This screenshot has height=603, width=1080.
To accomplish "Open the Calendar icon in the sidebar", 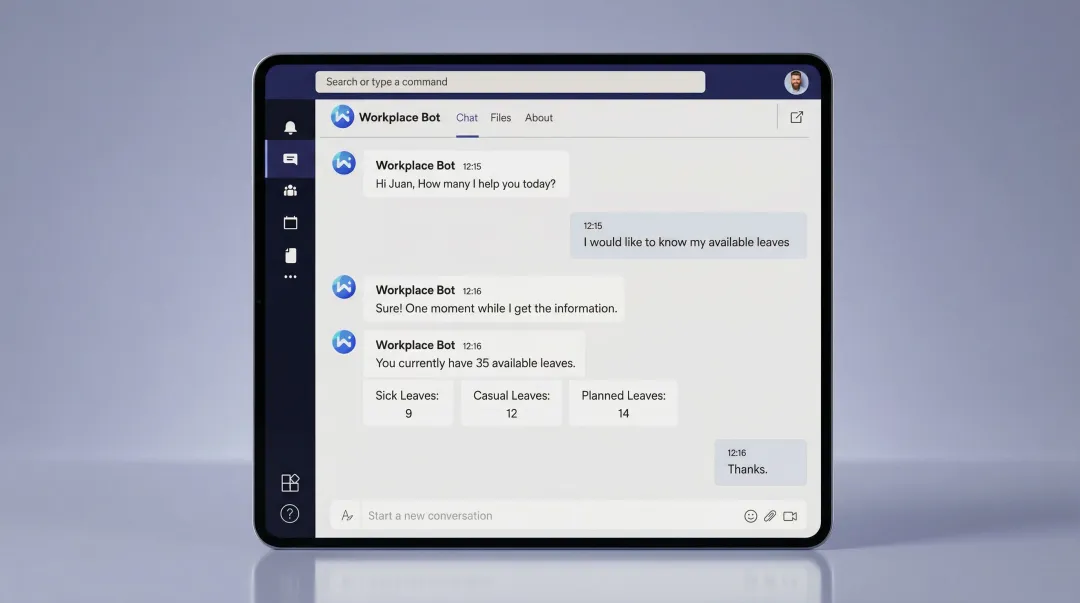I will point(289,222).
